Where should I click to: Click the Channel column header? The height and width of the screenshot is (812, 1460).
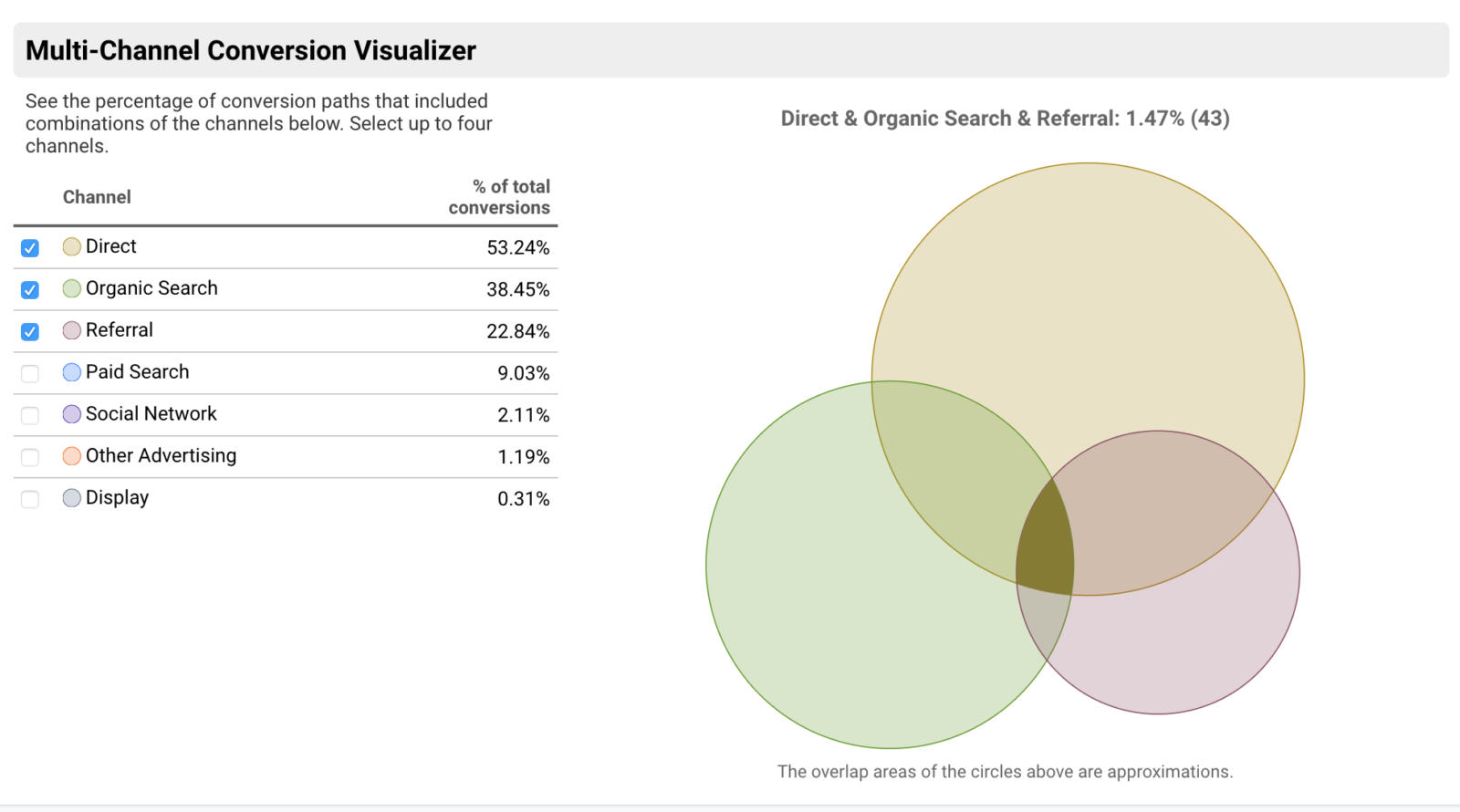pyautogui.click(x=97, y=197)
